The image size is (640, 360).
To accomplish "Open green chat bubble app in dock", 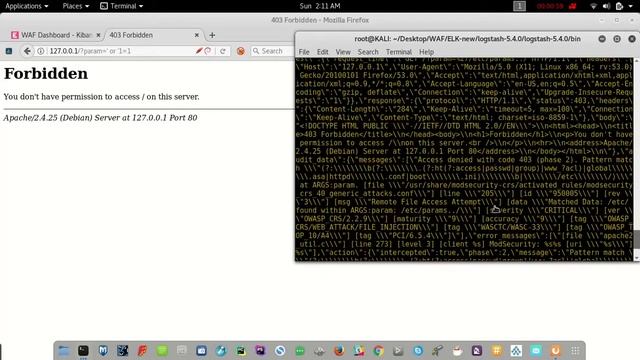I will point(300,351).
